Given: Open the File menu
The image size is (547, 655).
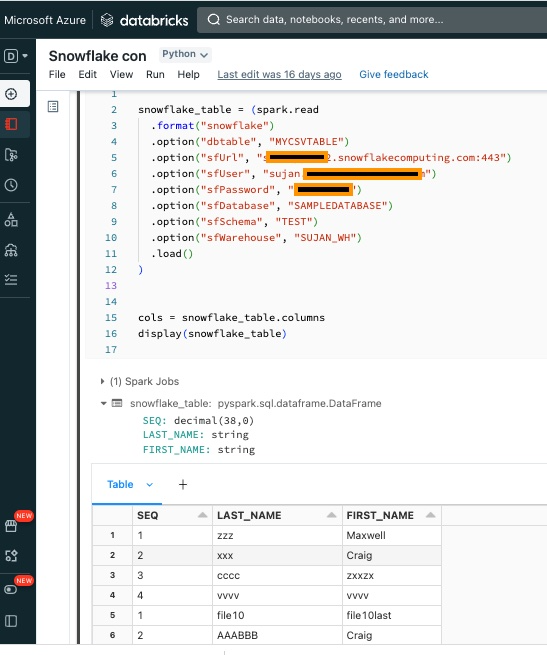Looking at the screenshot, I should 57,74.
